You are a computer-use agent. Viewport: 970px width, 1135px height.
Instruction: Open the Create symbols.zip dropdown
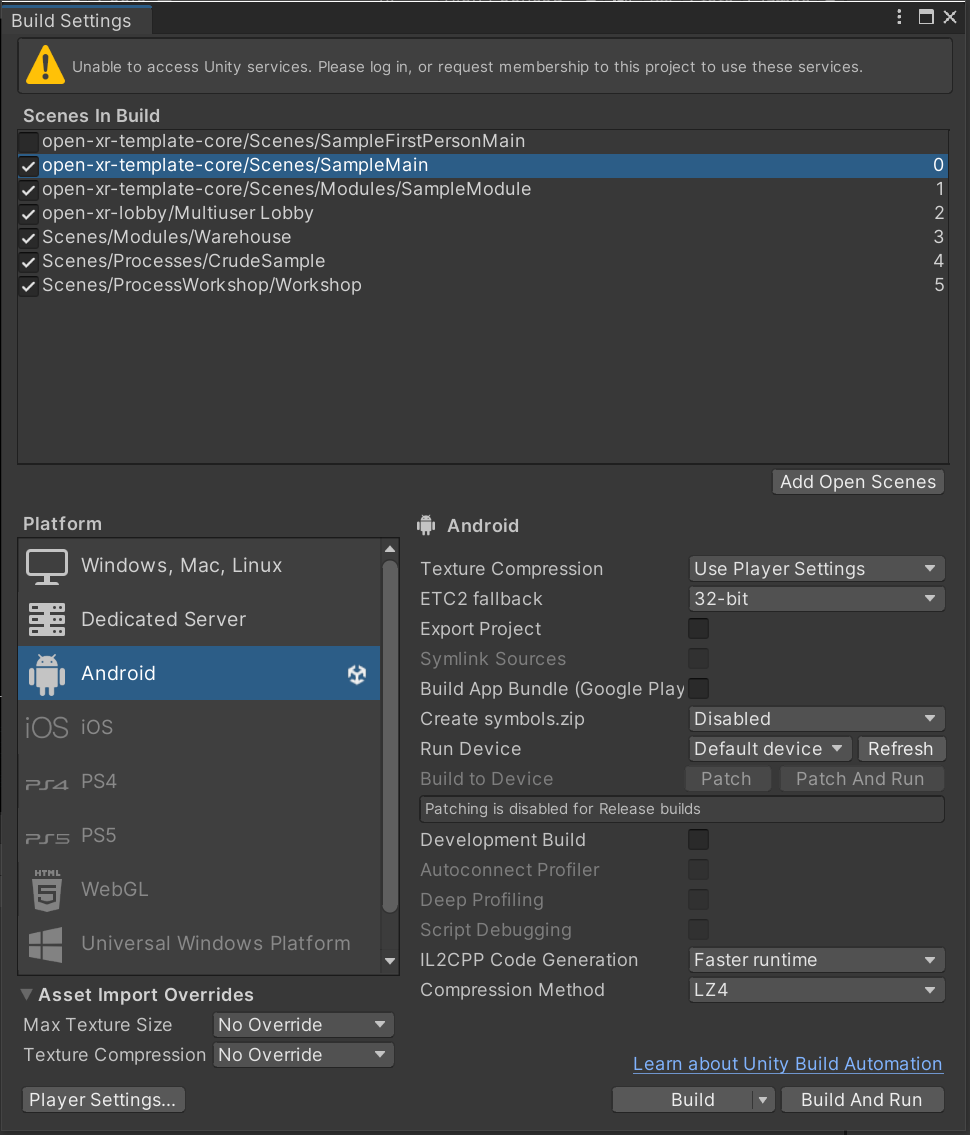click(x=817, y=719)
